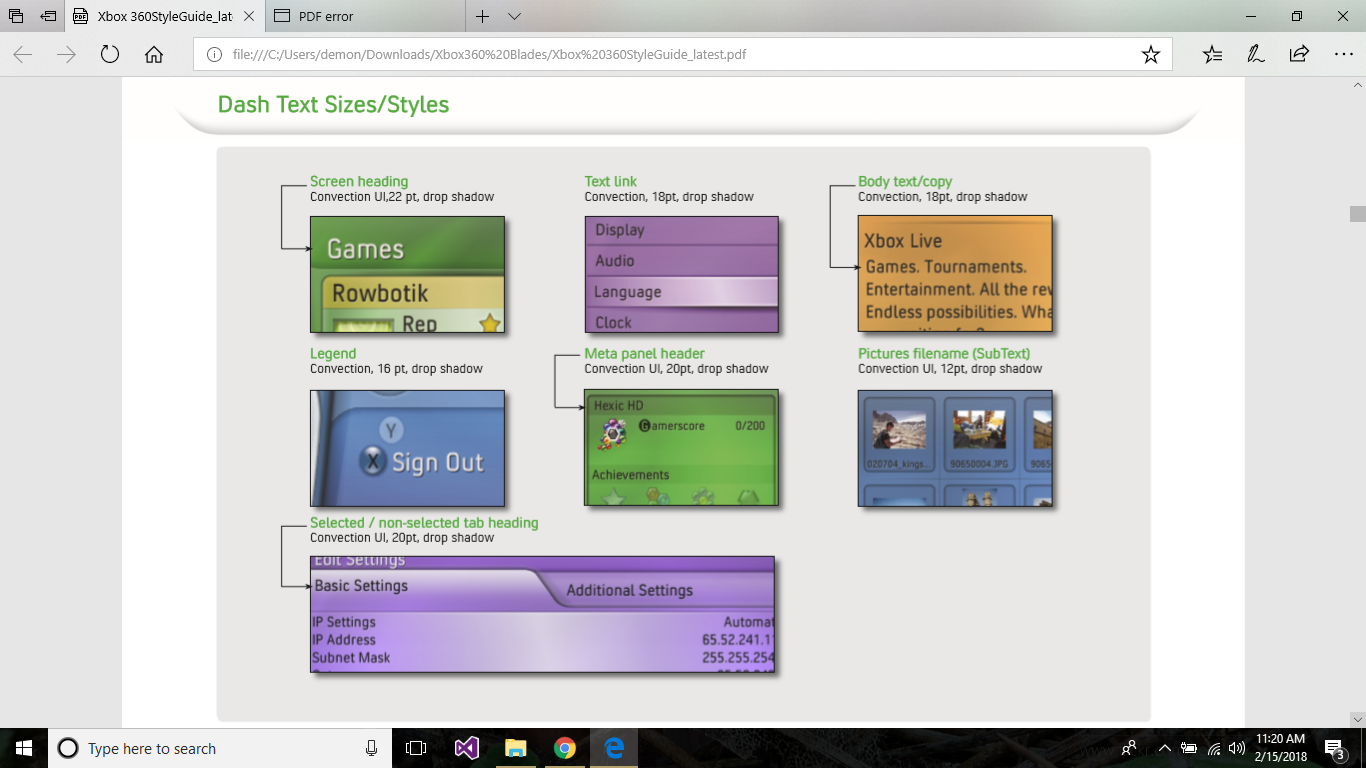Click the Type here to search box
This screenshot has width=1366, height=768.
[220, 748]
